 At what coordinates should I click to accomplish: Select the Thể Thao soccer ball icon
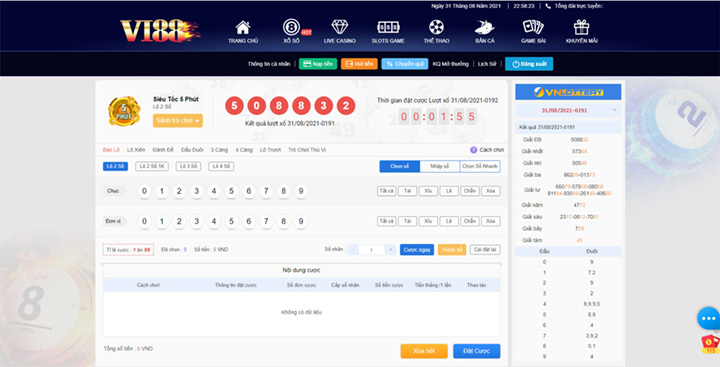pos(436,27)
